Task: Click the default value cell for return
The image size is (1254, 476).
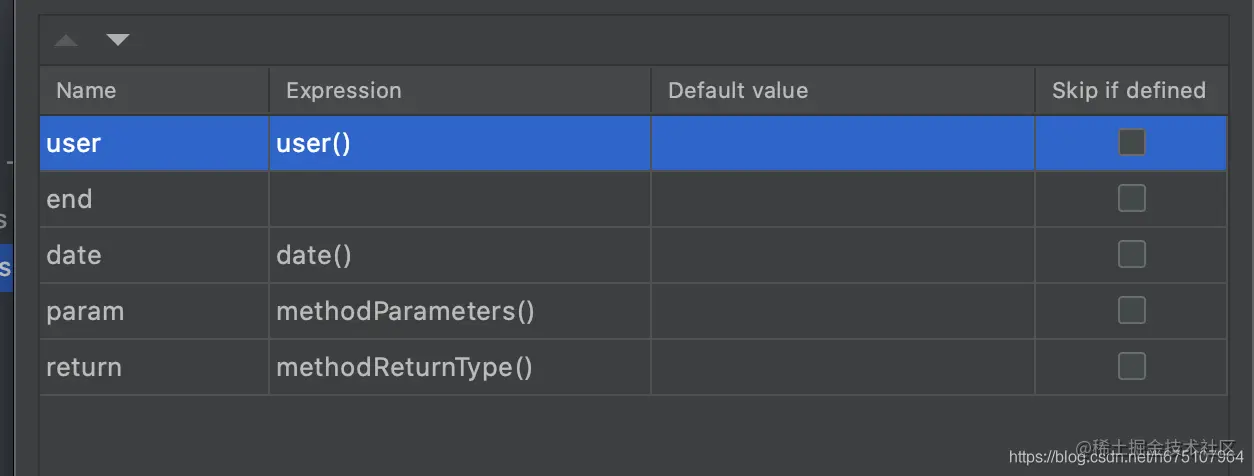Action: point(842,368)
